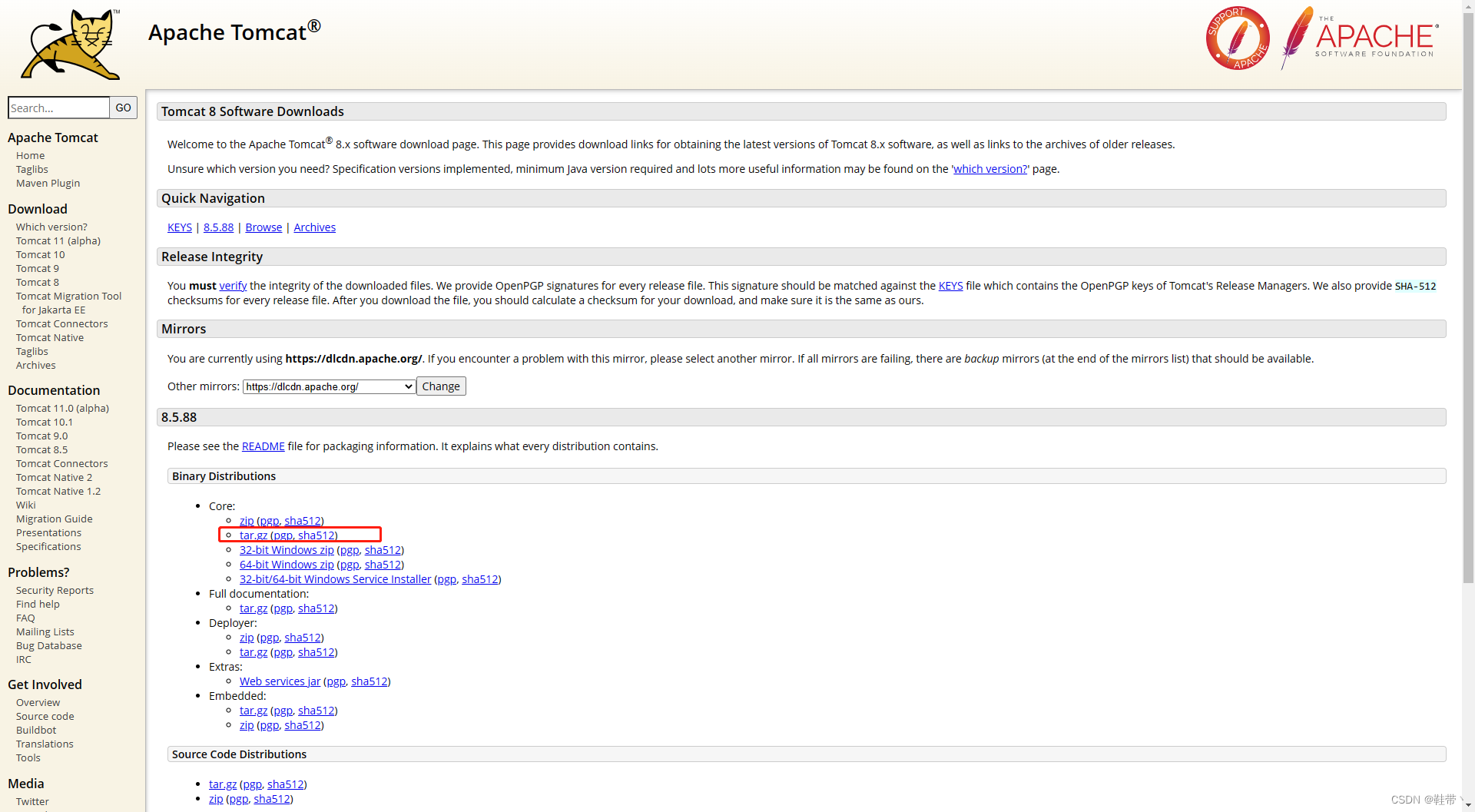The height and width of the screenshot is (812, 1475).
Task: Download Full documentation tar.gz
Action: 254,608
